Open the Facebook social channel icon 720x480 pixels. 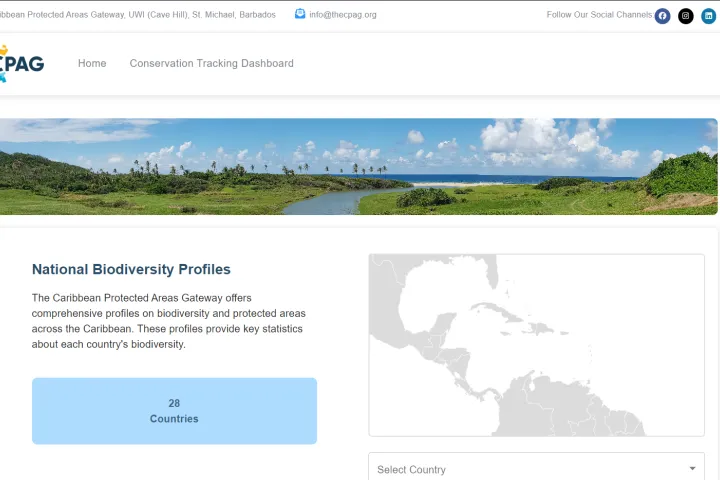(x=662, y=16)
